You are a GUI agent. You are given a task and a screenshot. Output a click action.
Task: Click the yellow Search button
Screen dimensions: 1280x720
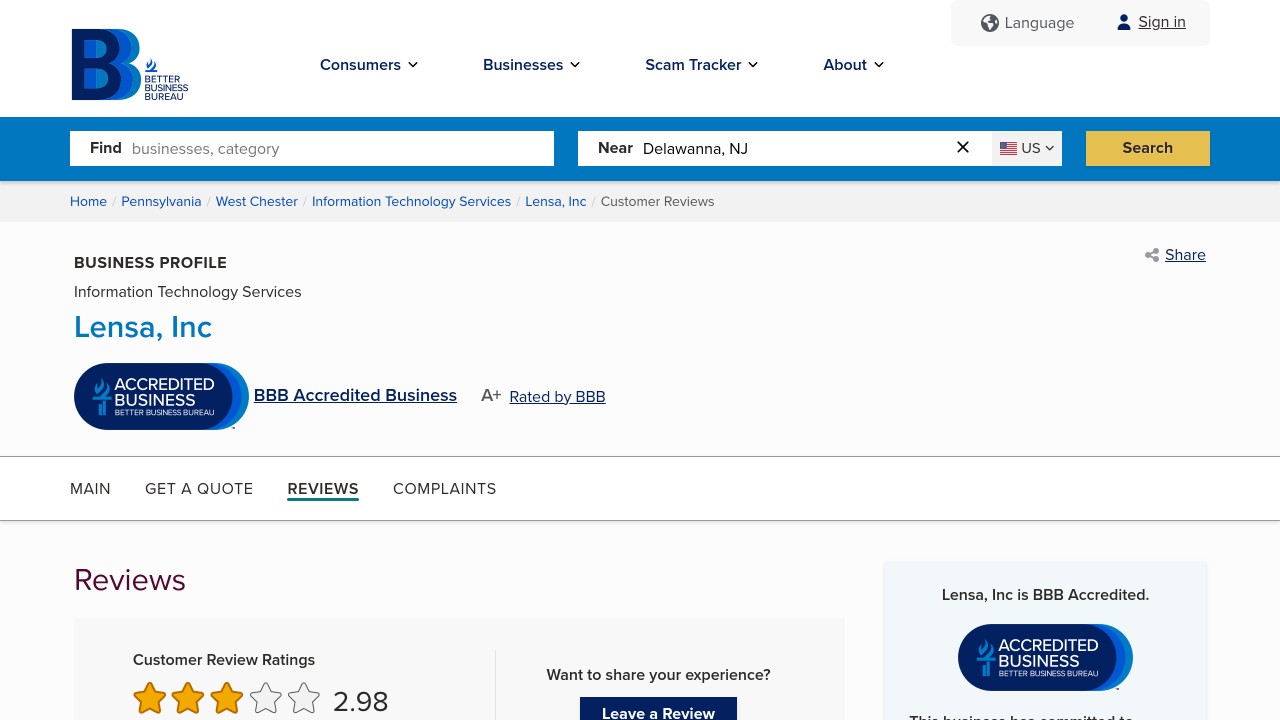(x=1148, y=148)
